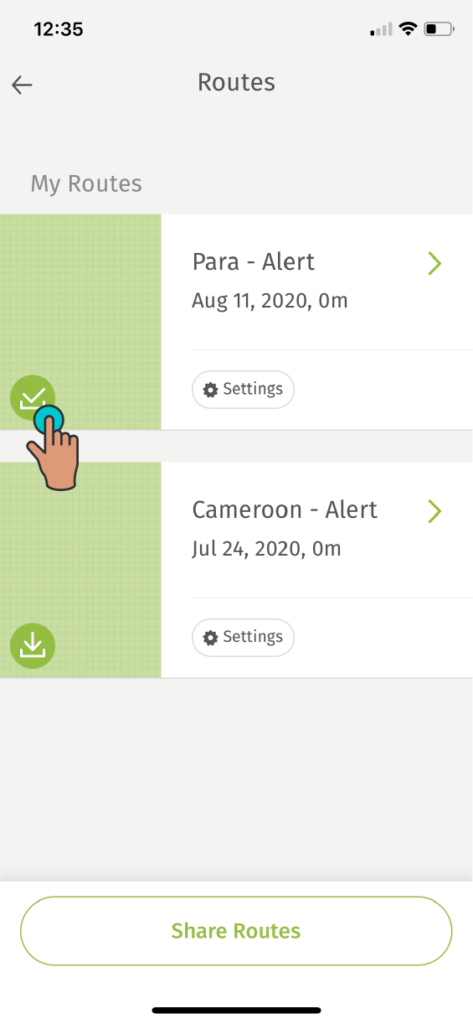Tap the Jul 24, 2020 date line

pos(267,549)
